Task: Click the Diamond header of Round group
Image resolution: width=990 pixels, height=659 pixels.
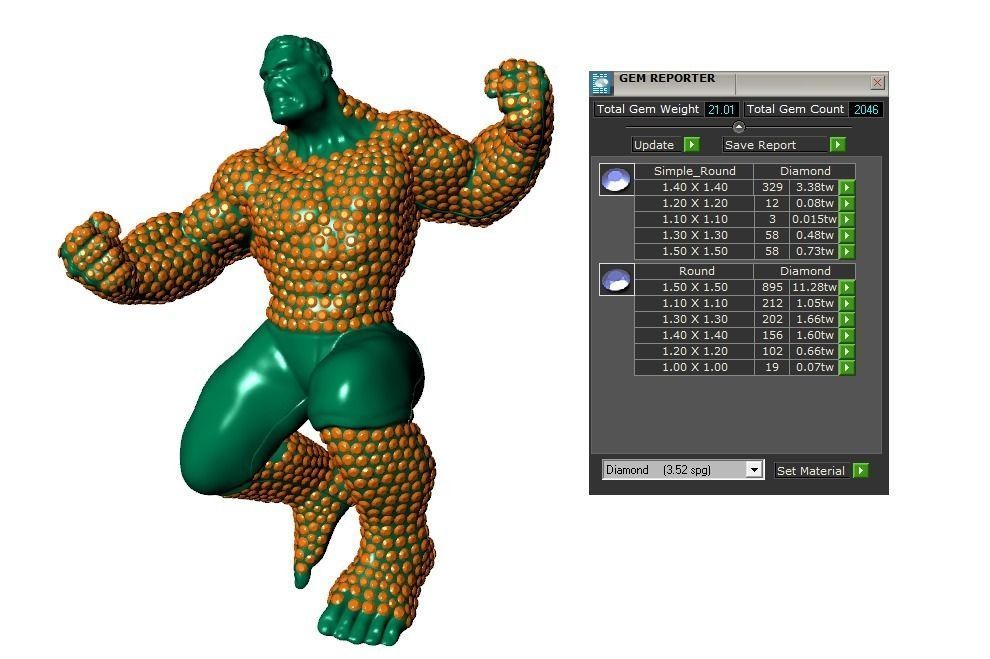Action: tap(805, 271)
